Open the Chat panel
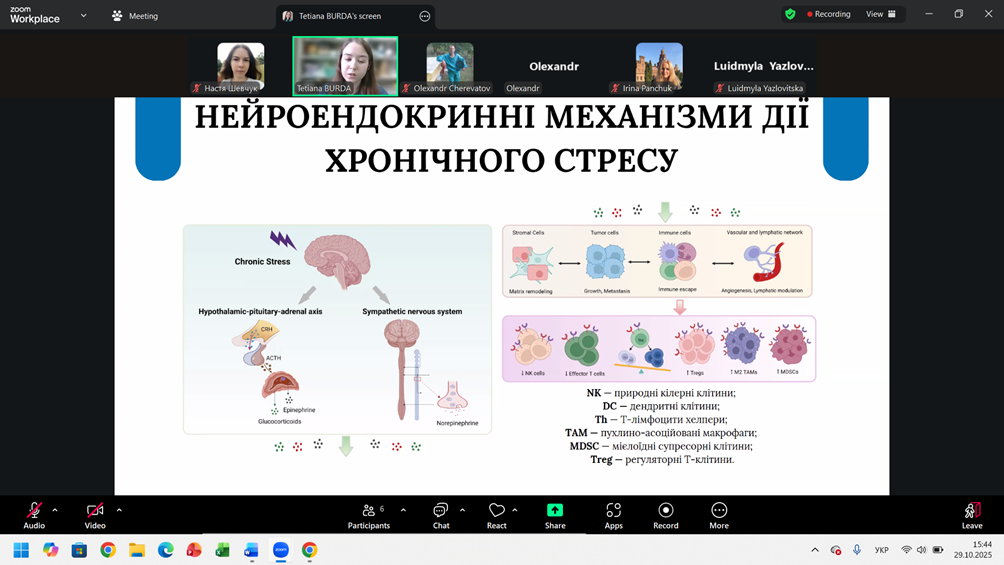Image resolution: width=1004 pixels, height=565 pixels. tap(440, 515)
